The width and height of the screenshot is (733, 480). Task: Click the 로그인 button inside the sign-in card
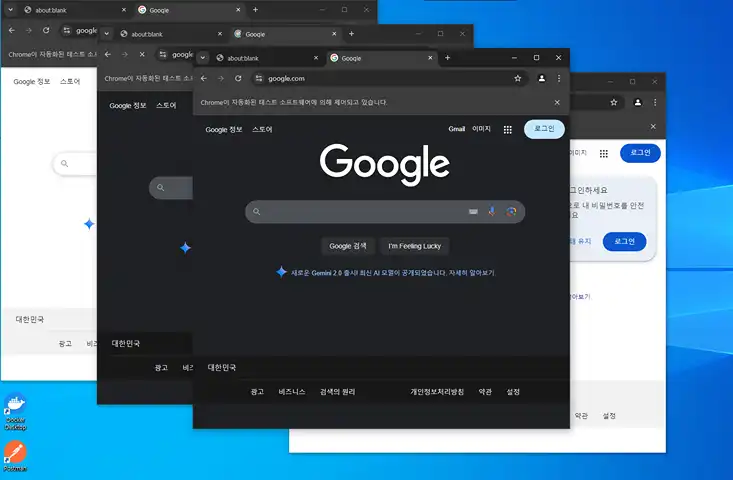point(625,241)
